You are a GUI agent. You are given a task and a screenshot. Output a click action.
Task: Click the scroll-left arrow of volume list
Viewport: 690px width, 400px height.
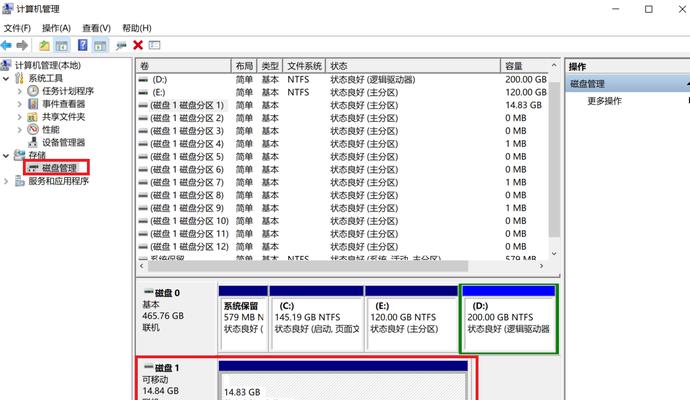pos(142,266)
